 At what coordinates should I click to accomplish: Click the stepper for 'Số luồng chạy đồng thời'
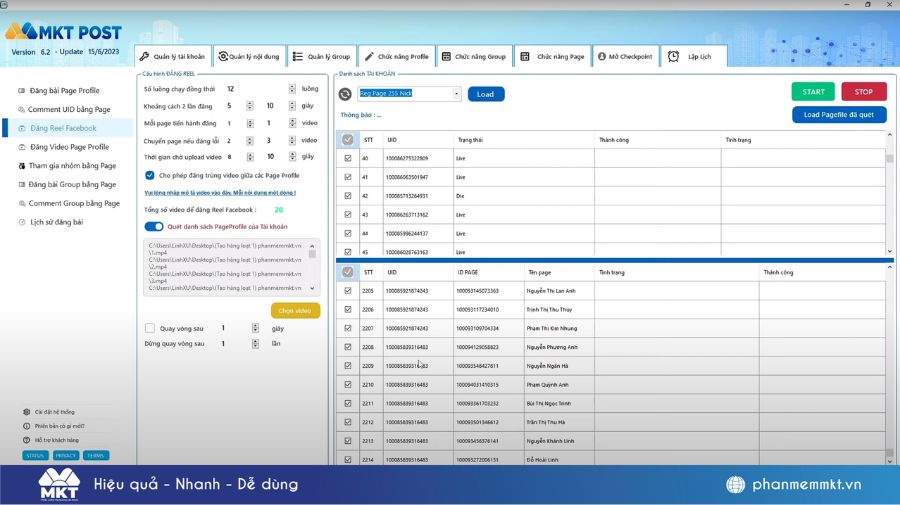(292, 89)
